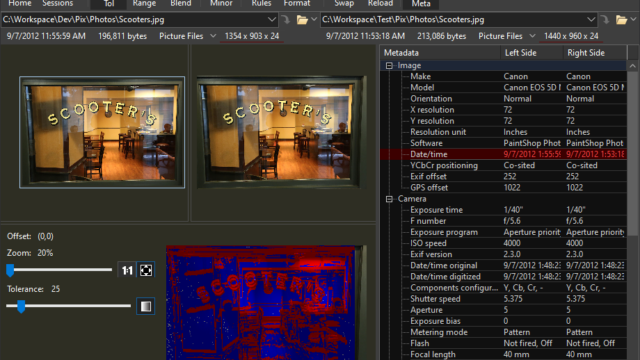Browse for left file with folder icon
640x360 pixels.
(302, 20)
